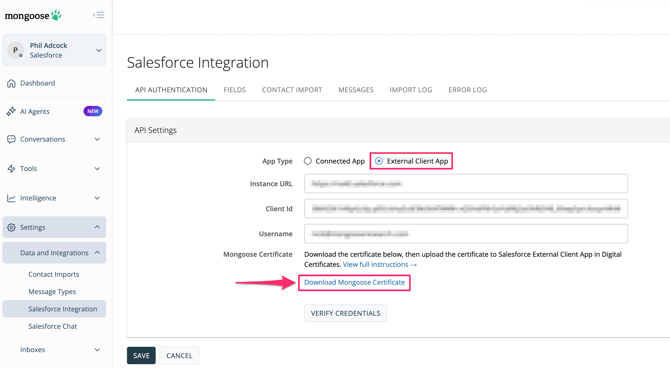This screenshot has width=670, height=368.
Task: Click the Salesforce Integration page heading
Action: pos(198,63)
